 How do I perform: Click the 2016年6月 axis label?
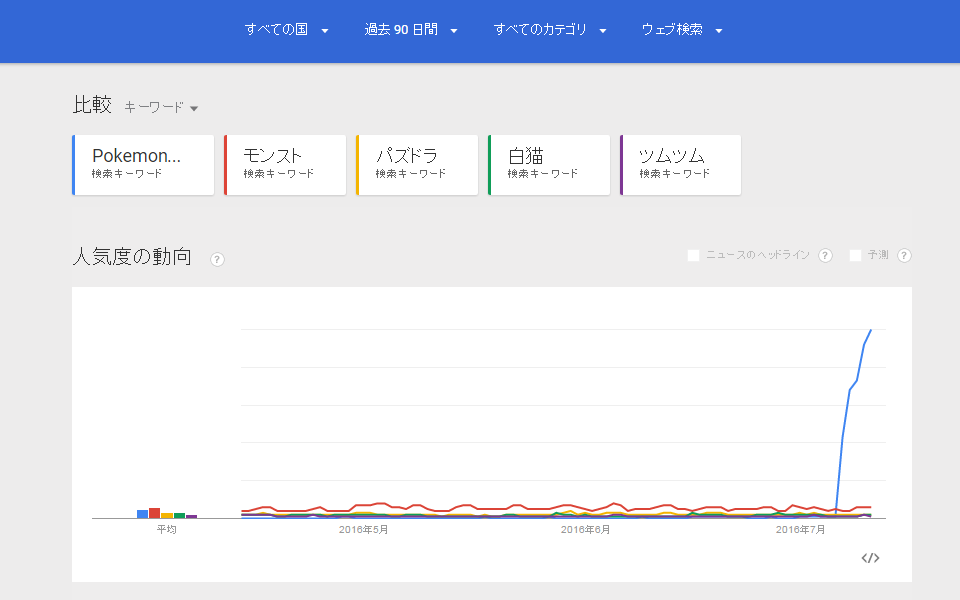coord(586,530)
